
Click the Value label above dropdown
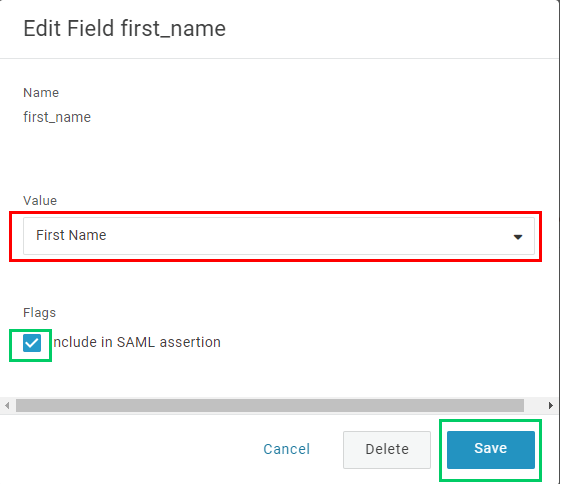tap(40, 201)
